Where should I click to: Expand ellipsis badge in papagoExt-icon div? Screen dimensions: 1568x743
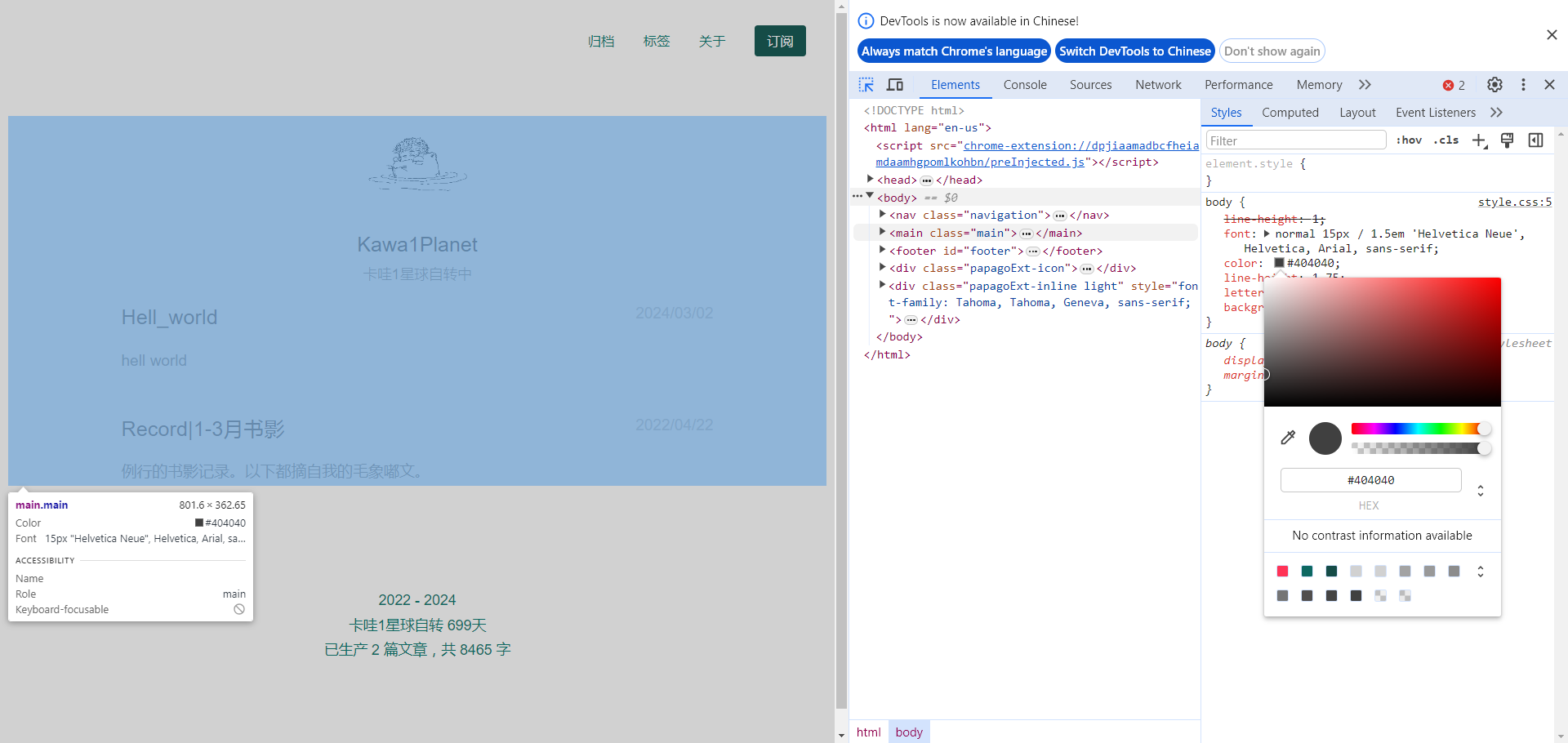coord(1087,269)
